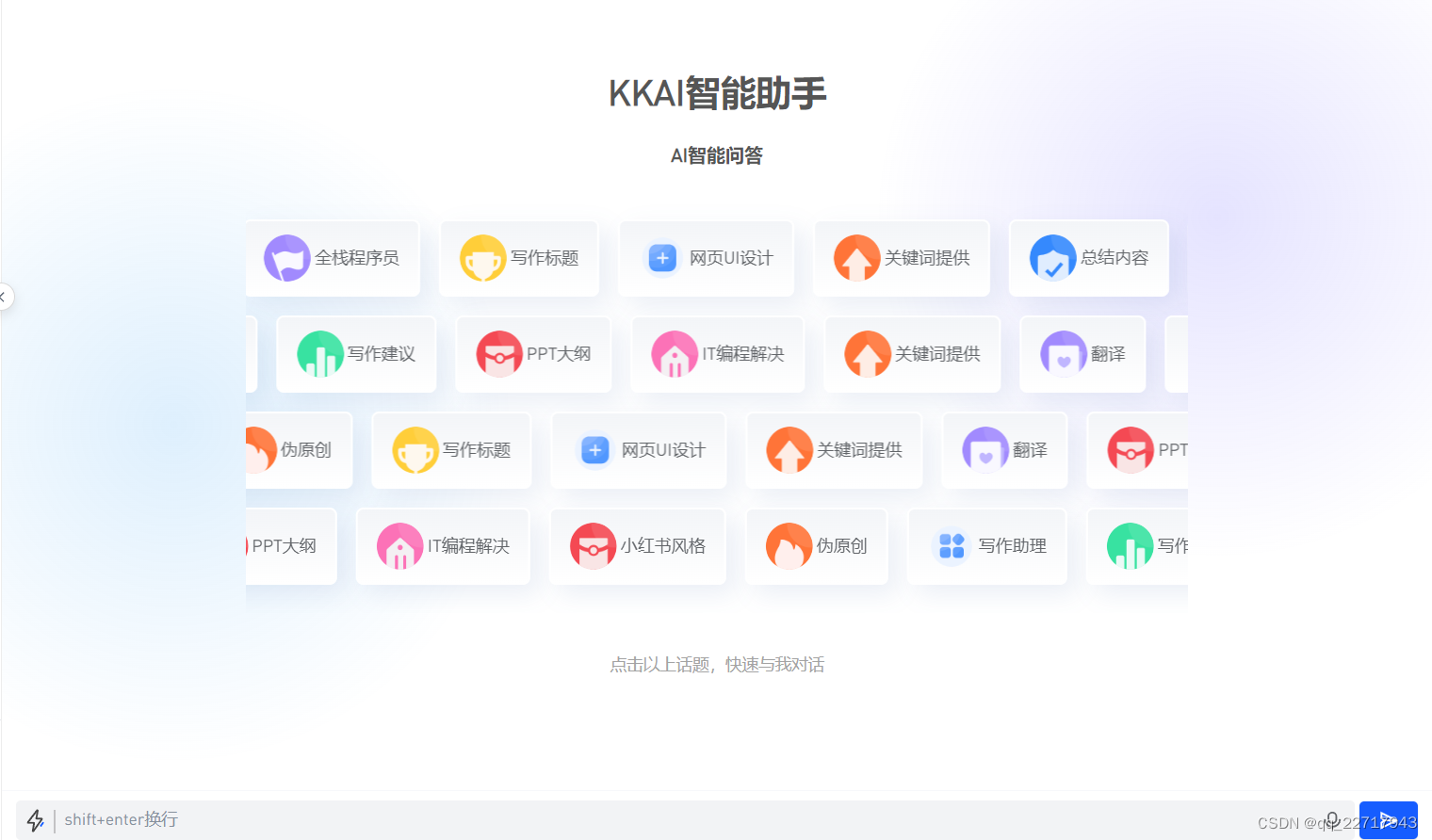Viewport: 1432px width, 840px height.
Task: Click the 小红书风格 topic icon
Action: [x=594, y=545]
